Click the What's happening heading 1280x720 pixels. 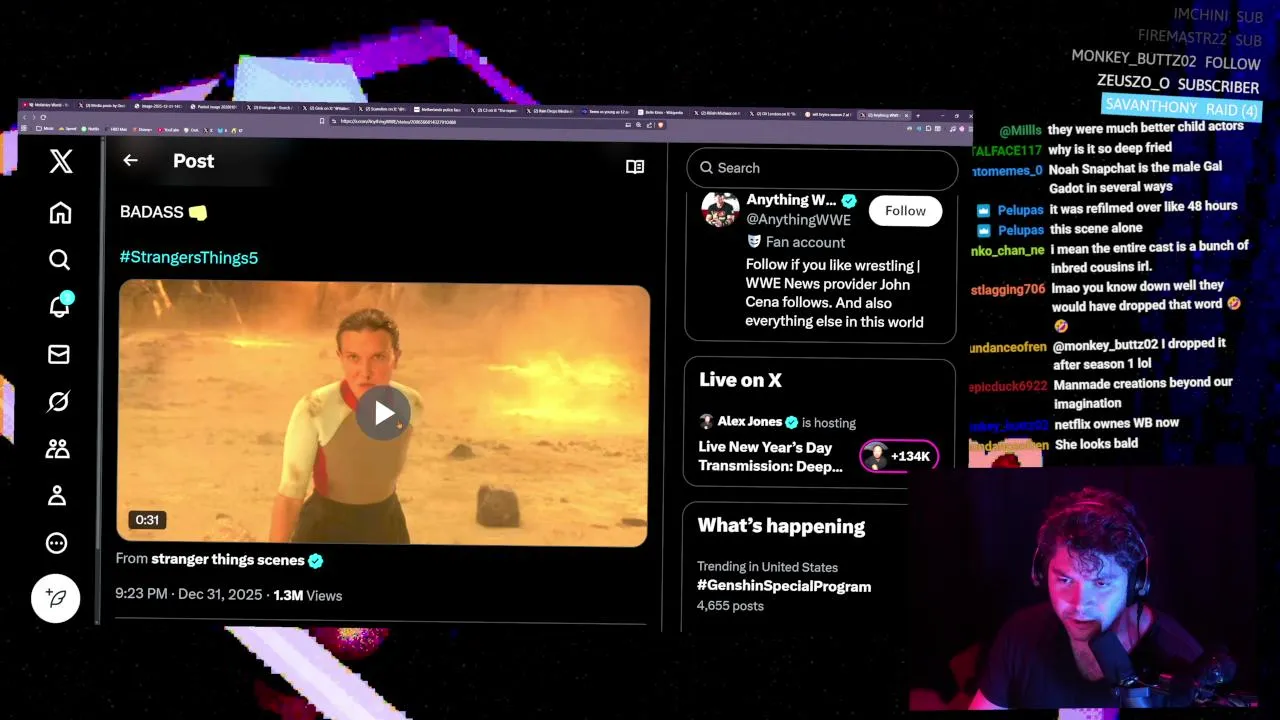(781, 526)
